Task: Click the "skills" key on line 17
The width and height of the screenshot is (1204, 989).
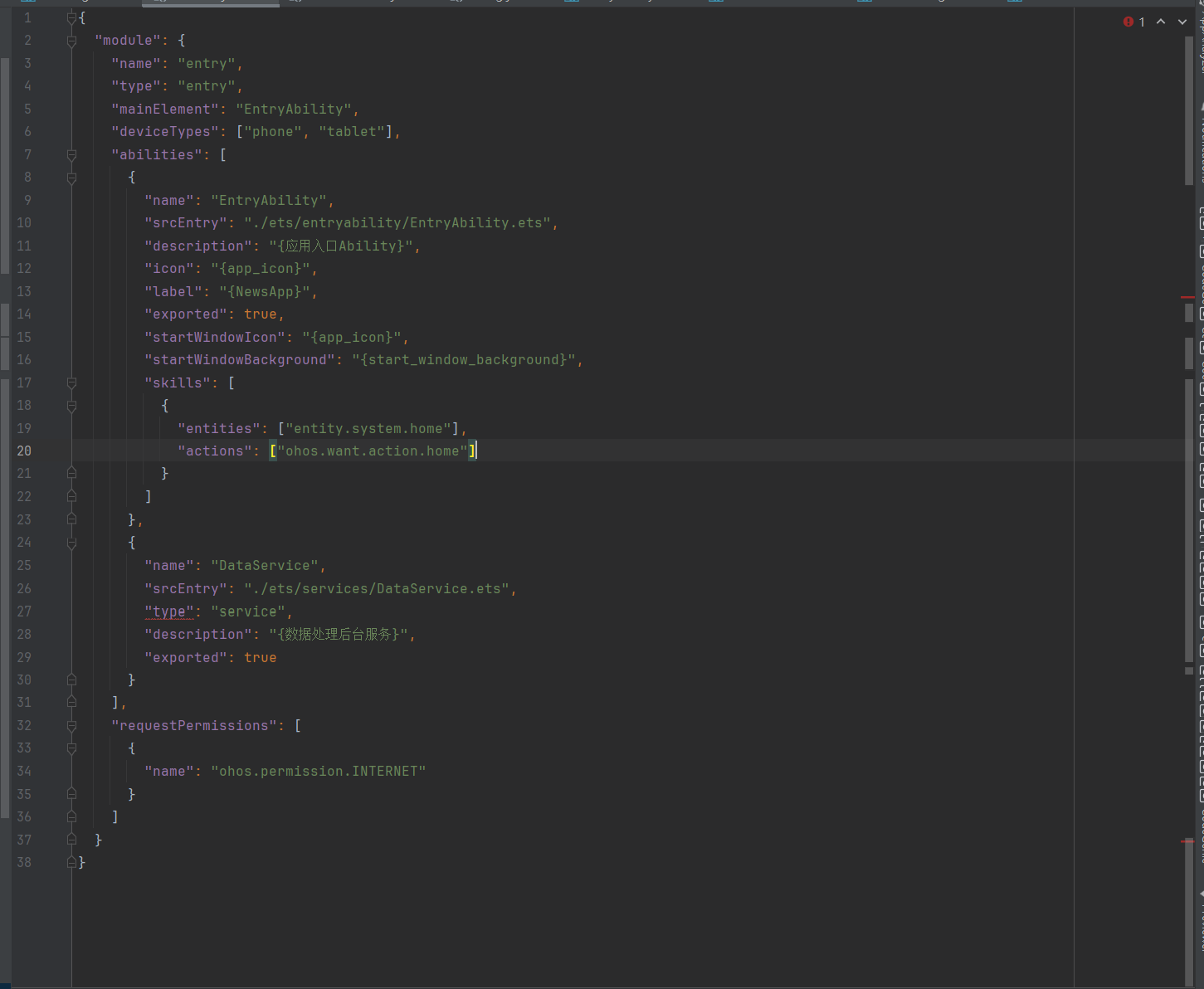Action: click(178, 383)
